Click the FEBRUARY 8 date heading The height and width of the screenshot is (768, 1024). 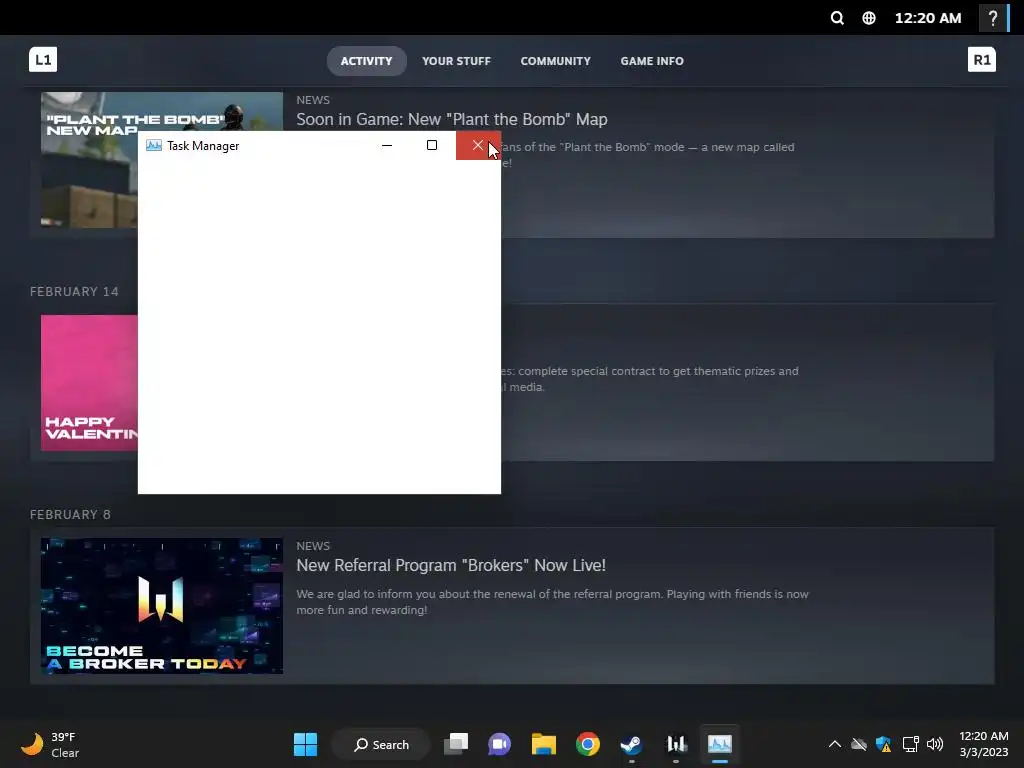[70, 515]
